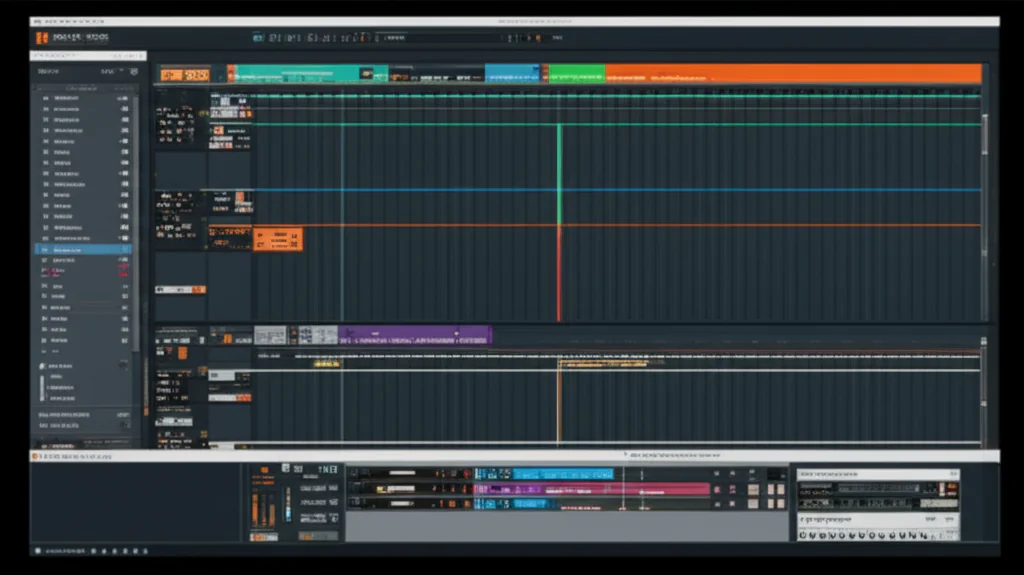Select the small yellow clip in the lower editor
This screenshot has height=575, width=1024.
(x=327, y=364)
